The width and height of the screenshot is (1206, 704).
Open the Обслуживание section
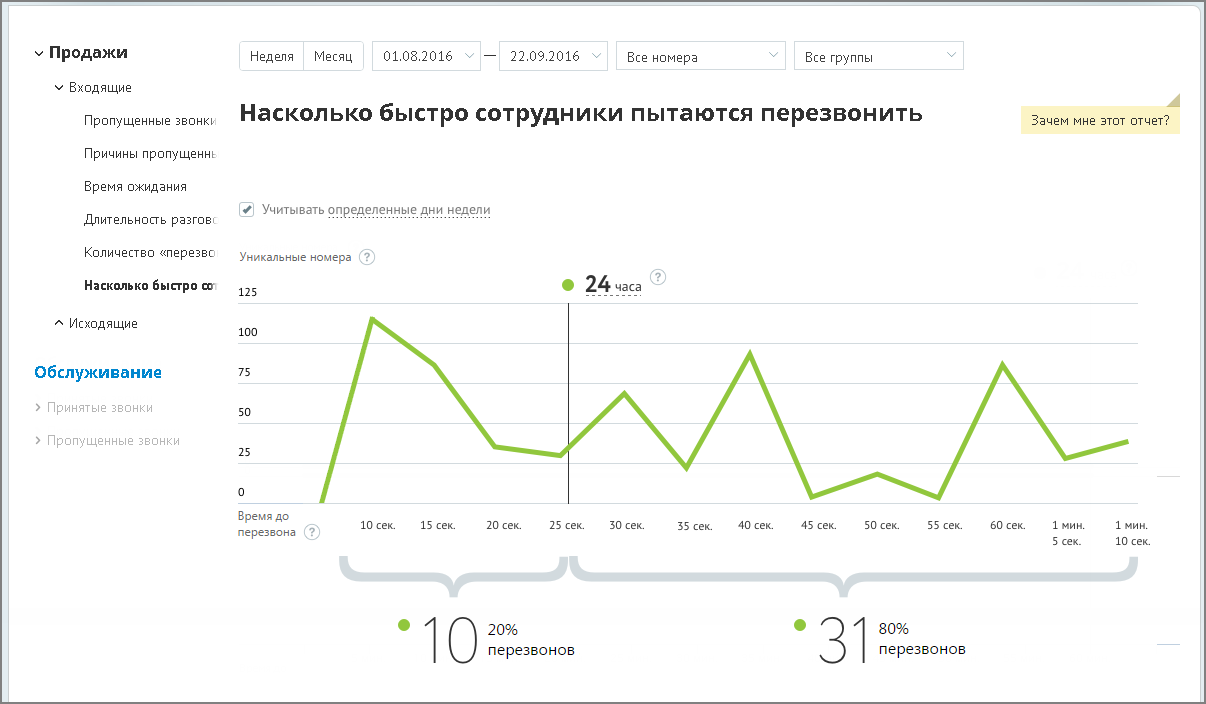click(98, 372)
